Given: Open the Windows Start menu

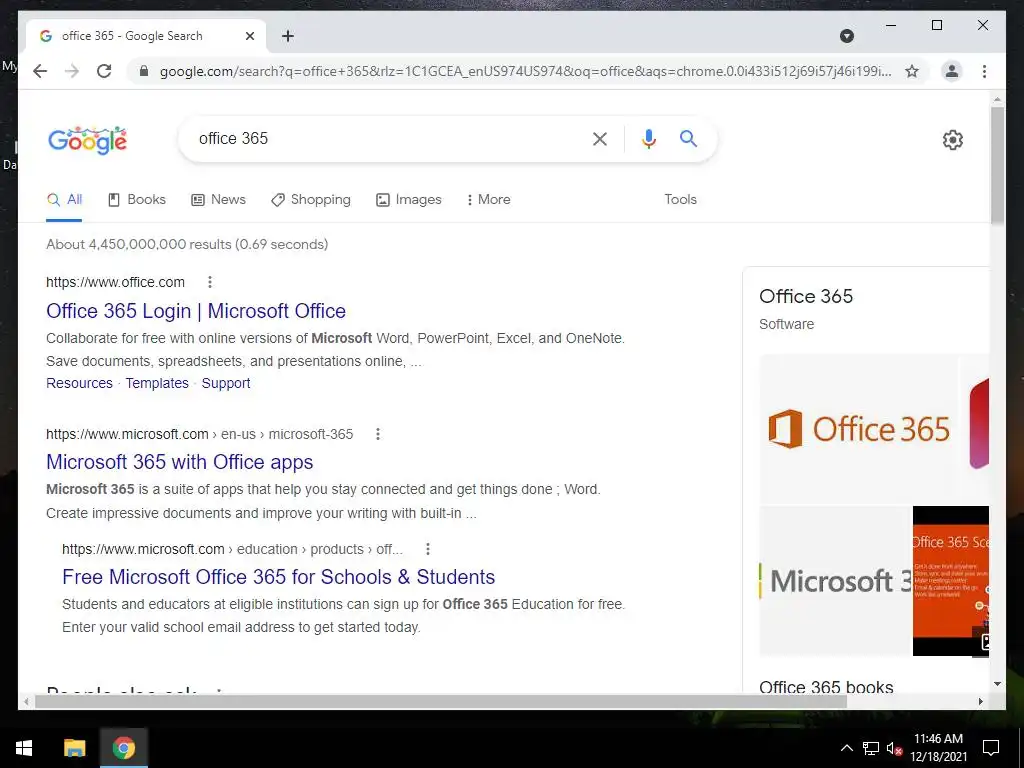Looking at the screenshot, I should (x=24, y=748).
